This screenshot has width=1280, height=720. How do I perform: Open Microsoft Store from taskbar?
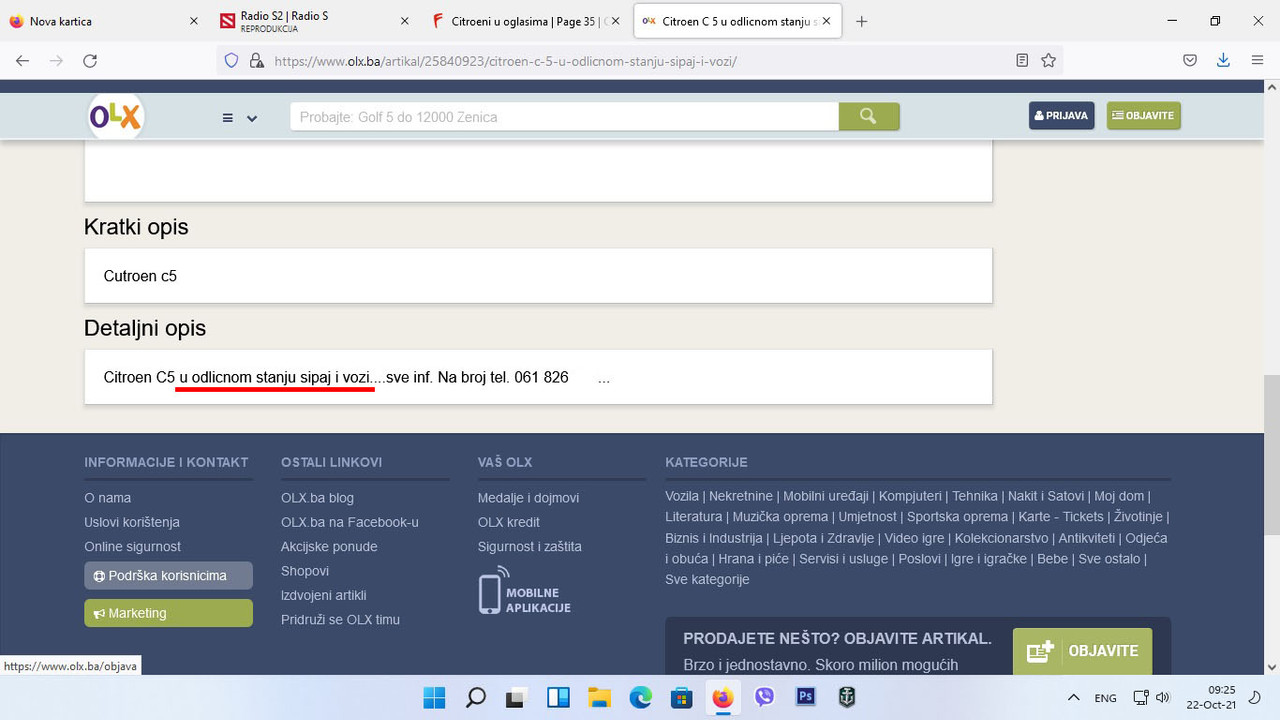pos(681,697)
